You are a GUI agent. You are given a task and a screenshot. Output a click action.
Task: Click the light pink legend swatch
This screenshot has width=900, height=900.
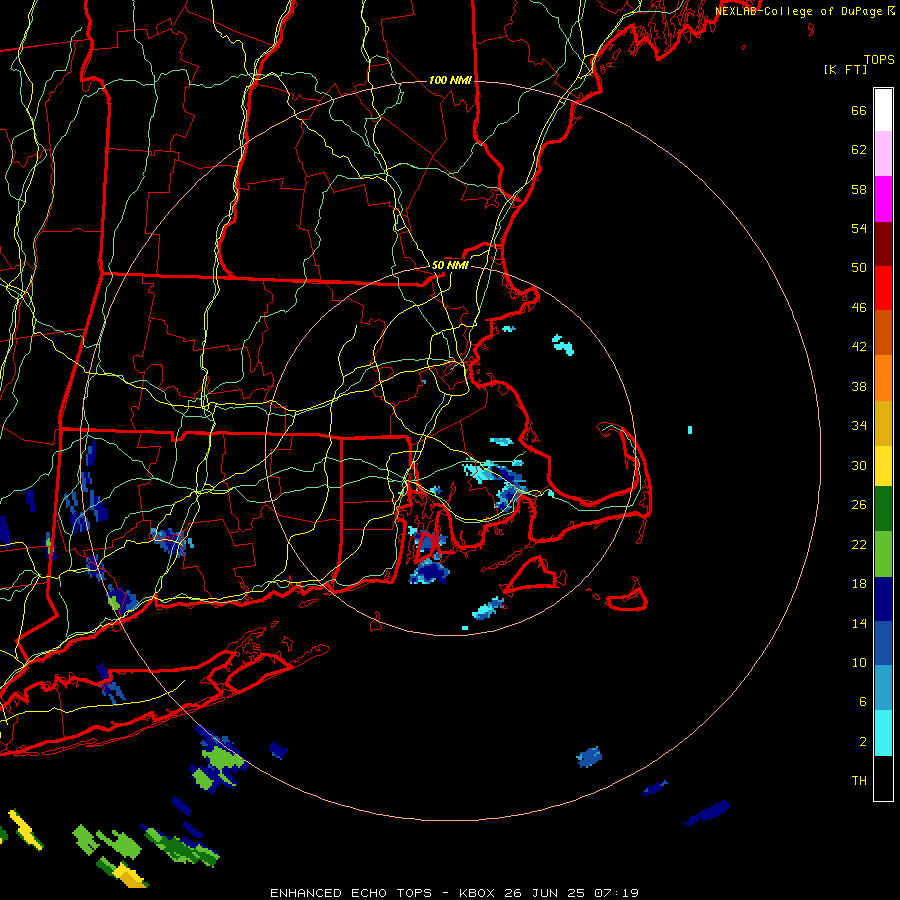click(883, 154)
